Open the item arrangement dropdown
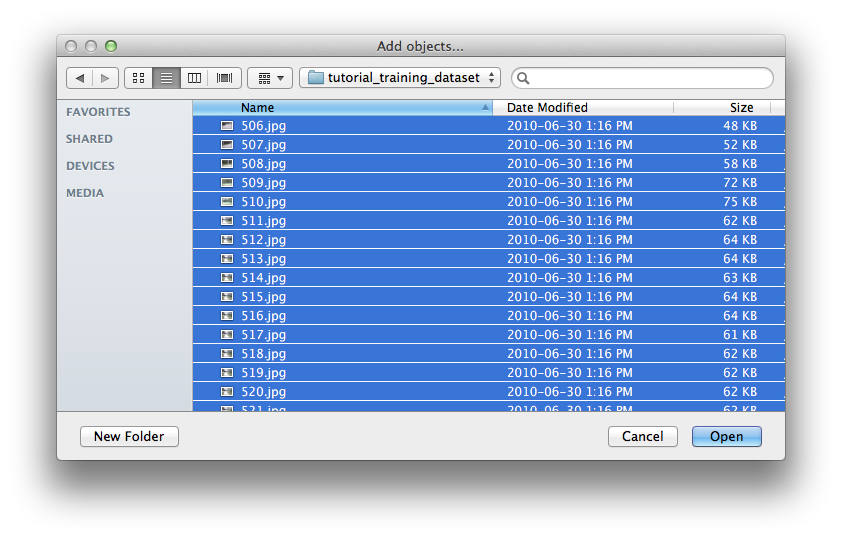The image size is (842, 539). pos(270,78)
